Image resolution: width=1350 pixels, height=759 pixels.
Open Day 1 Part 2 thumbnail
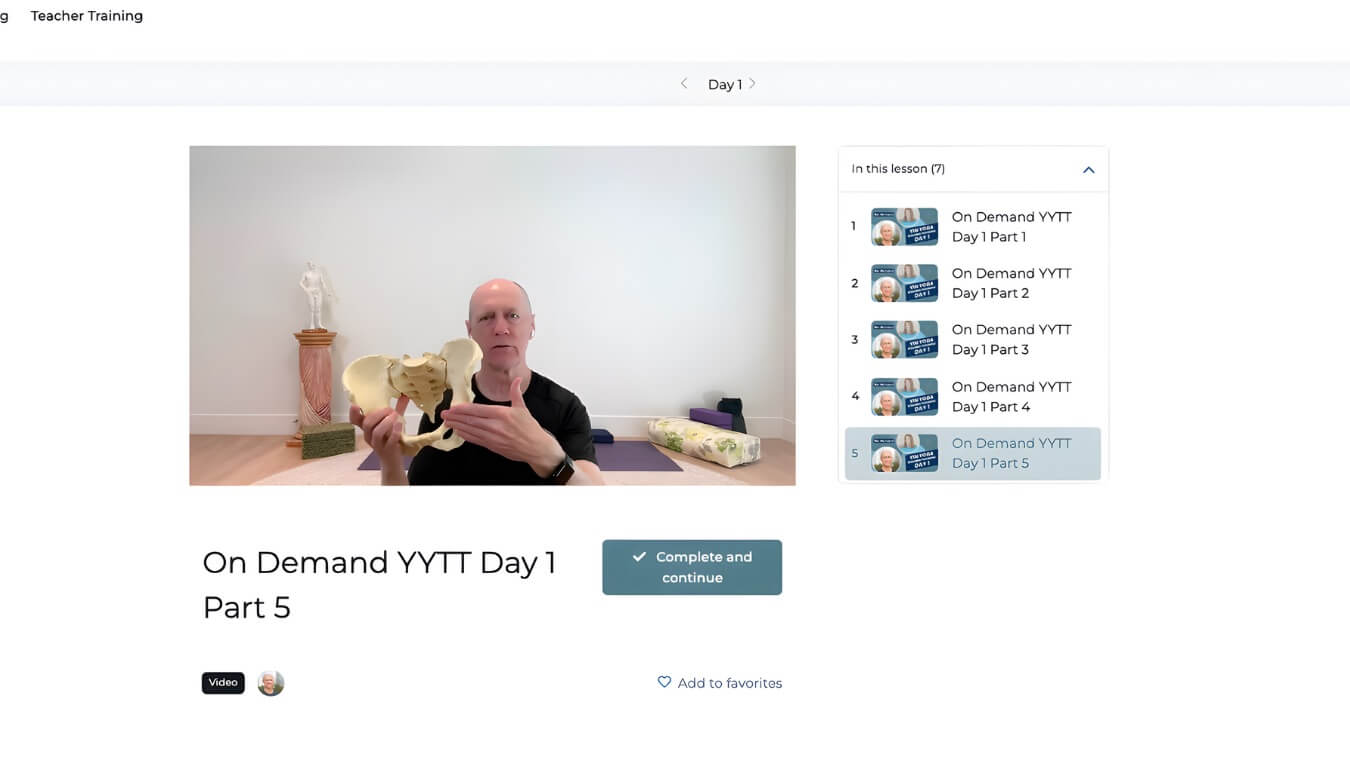(x=904, y=283)
